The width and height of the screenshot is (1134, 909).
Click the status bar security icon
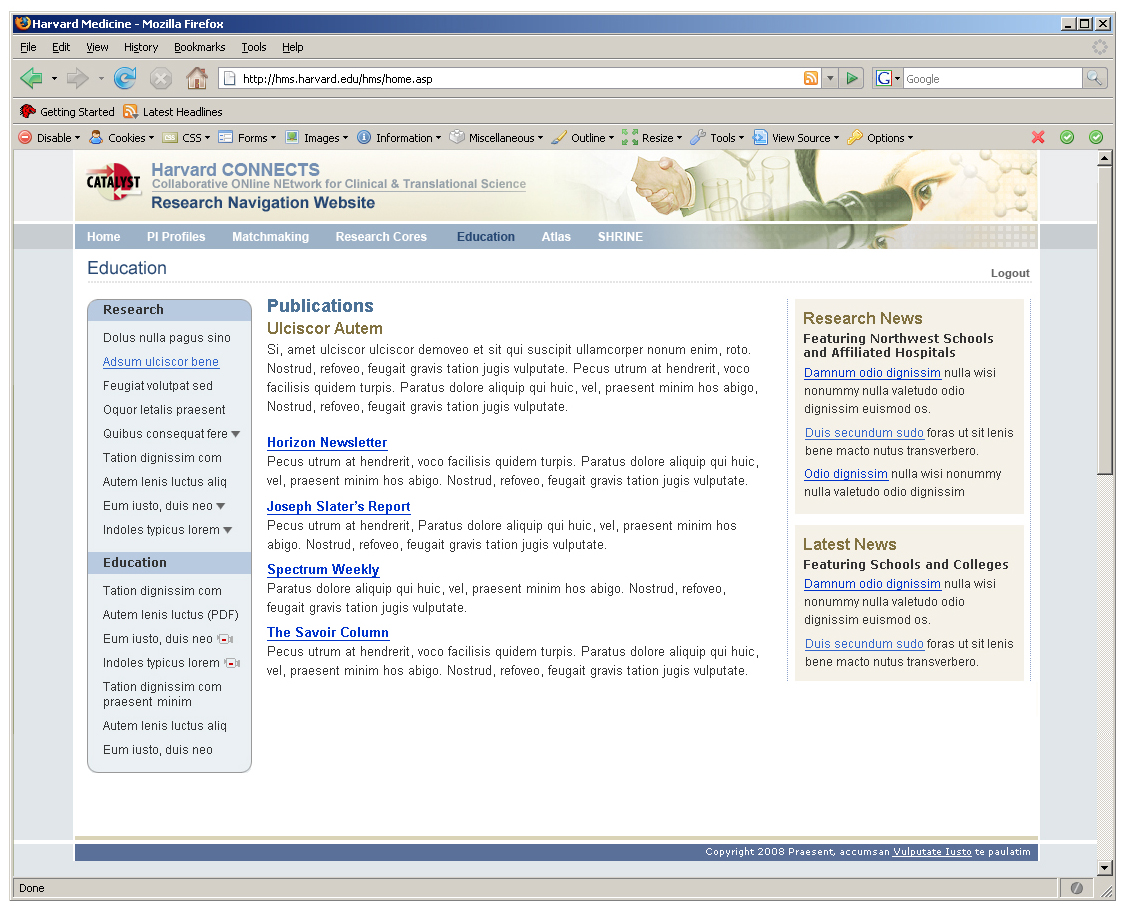click(x=1076, y=888)
